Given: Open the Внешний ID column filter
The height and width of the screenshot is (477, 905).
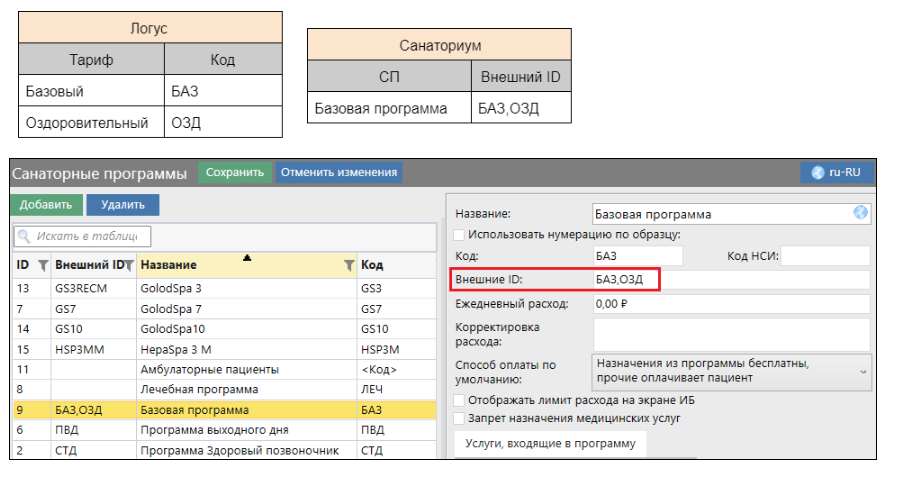Looking at the screenshot, I should 129,265.
